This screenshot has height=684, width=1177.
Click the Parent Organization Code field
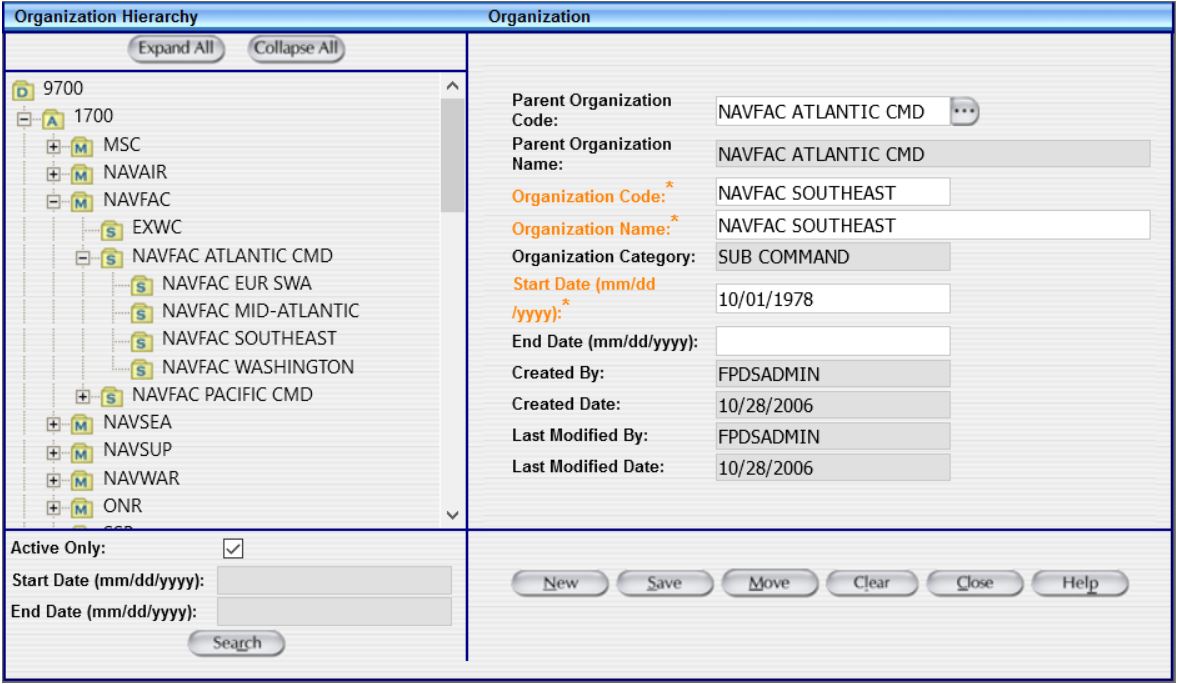[x=832, y=112]
